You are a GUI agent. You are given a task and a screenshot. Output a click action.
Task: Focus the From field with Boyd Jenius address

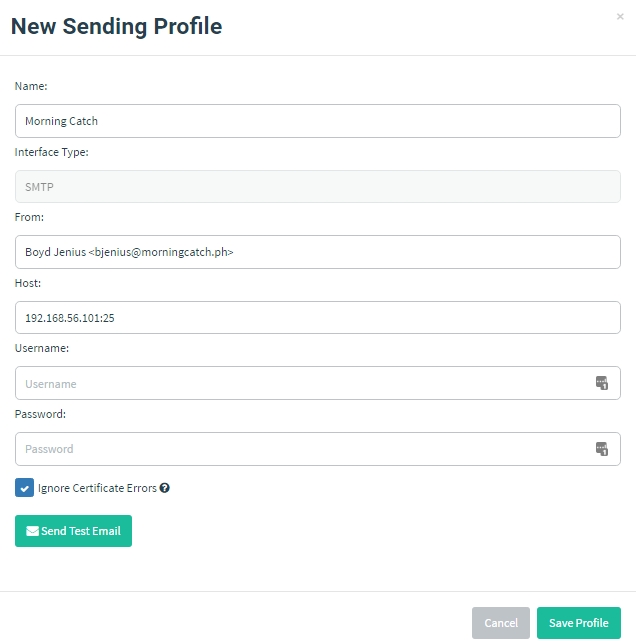(x=317, y=252)
